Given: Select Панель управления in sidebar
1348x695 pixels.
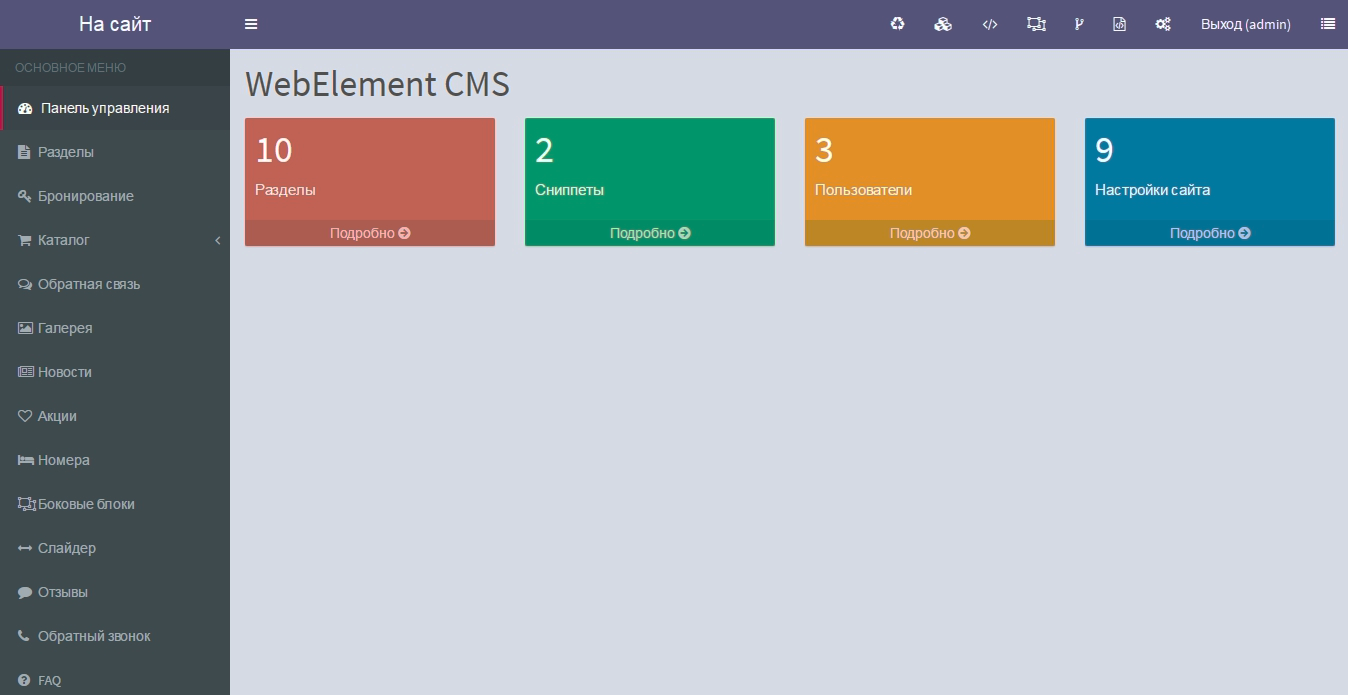Looking at the screenshot, I should pyautogui.click(x=115, y=108).
